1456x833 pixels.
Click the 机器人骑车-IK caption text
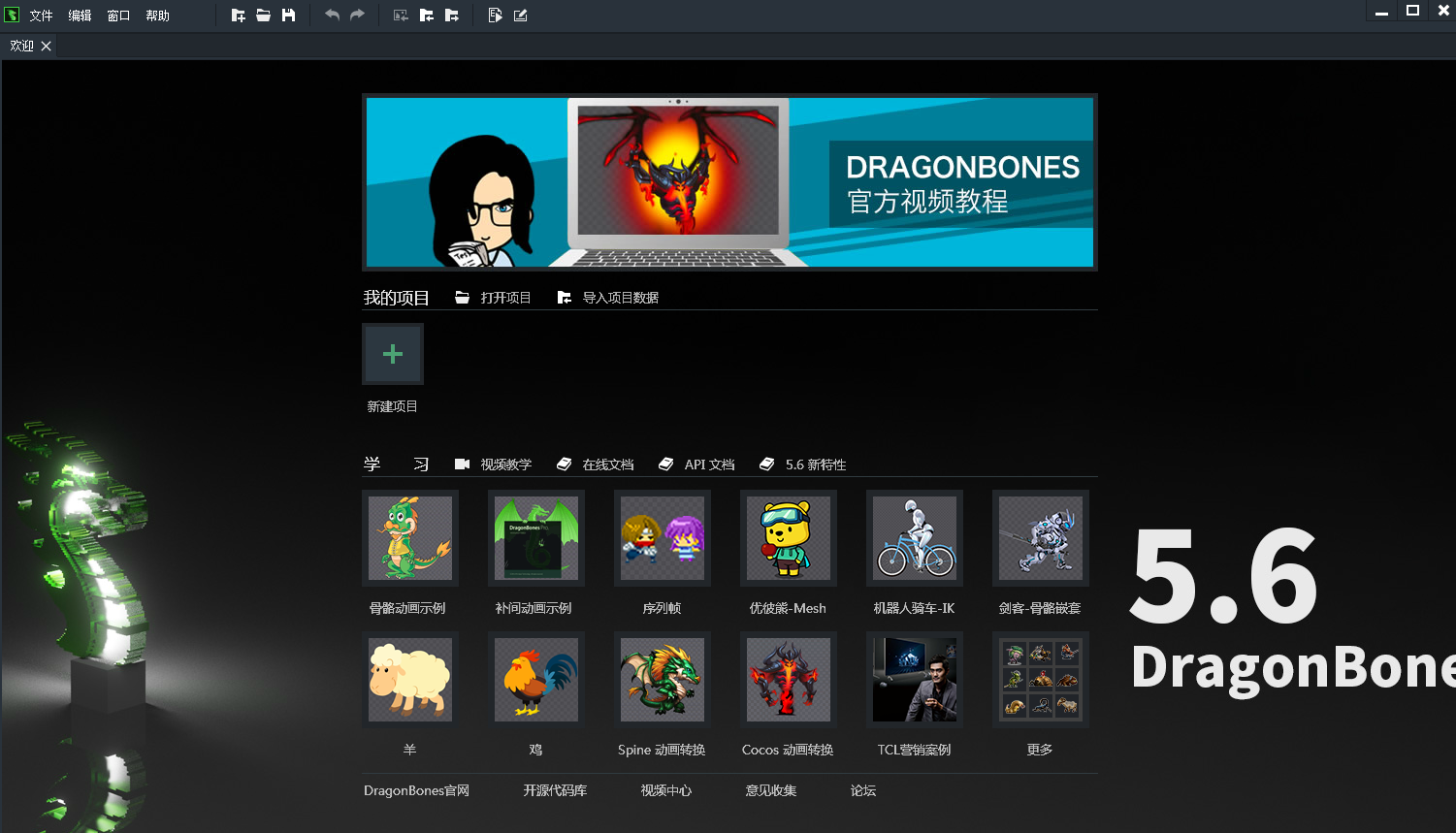tap(914, 608)
